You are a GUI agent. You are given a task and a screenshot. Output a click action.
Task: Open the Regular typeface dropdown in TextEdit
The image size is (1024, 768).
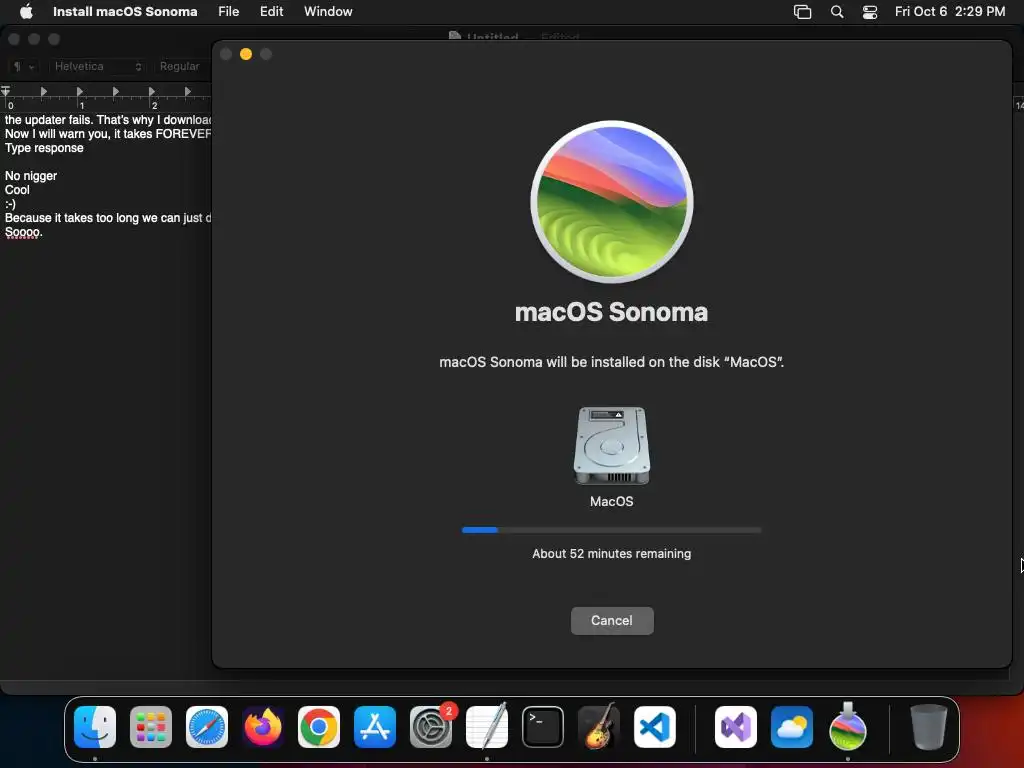(180, 67)
